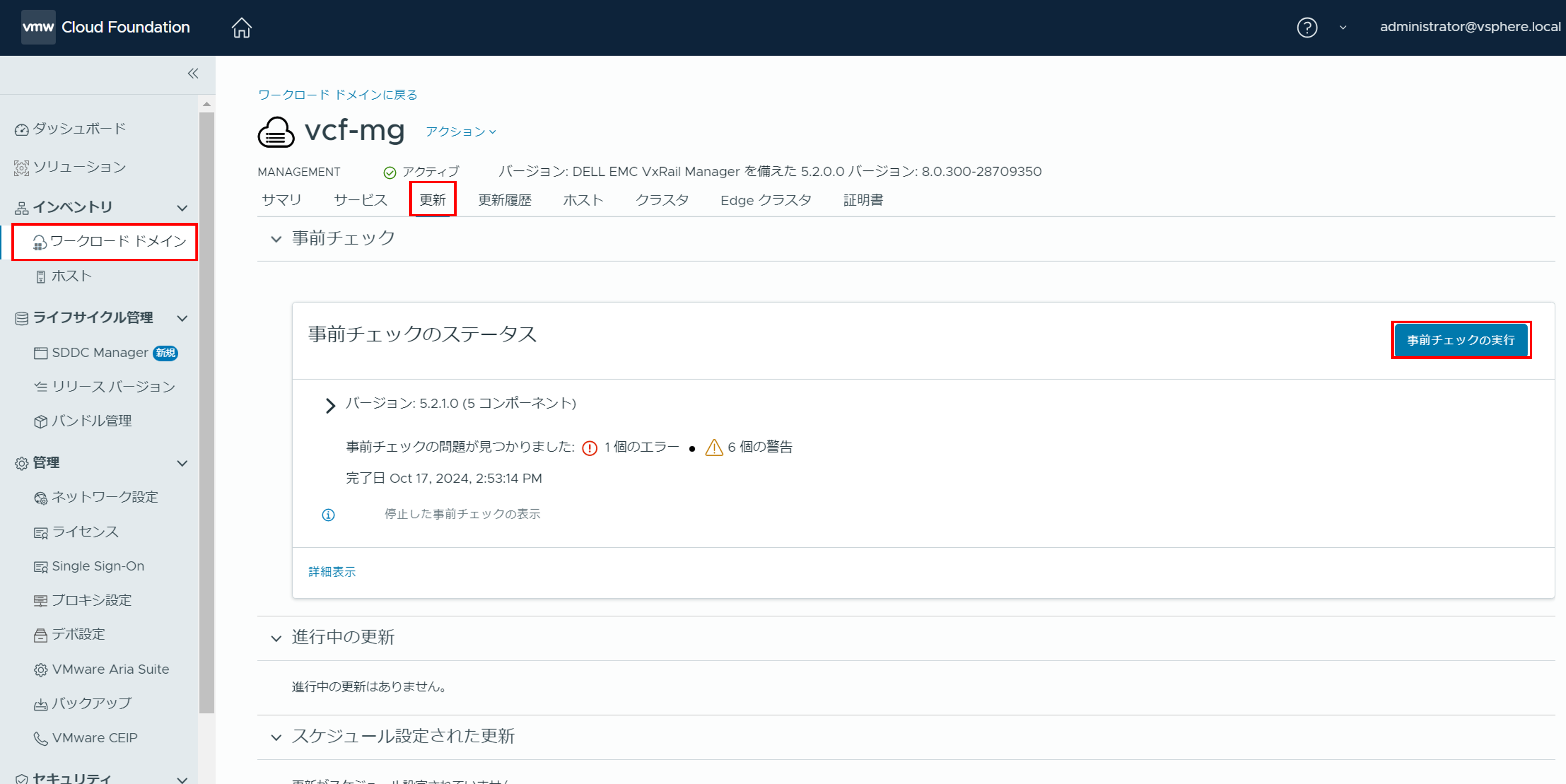Click the プロキシ設定 monitor icon
This screenshot has width=1566, height=784.
pyautogui.click(x=40, y=601)
